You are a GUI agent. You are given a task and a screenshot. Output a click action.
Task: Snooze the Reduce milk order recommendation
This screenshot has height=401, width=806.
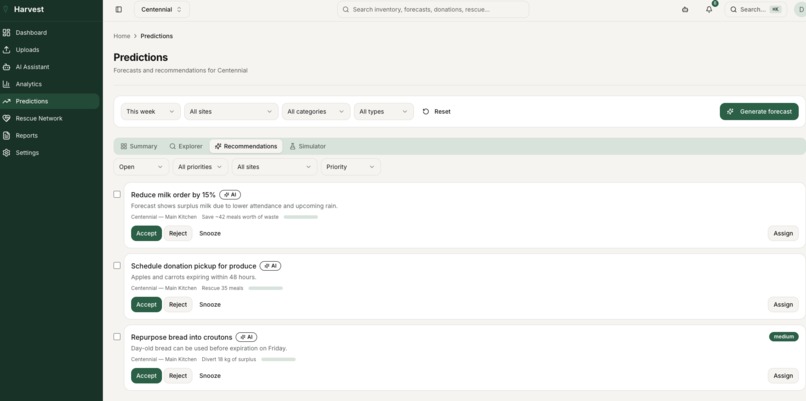click(210, 233)
